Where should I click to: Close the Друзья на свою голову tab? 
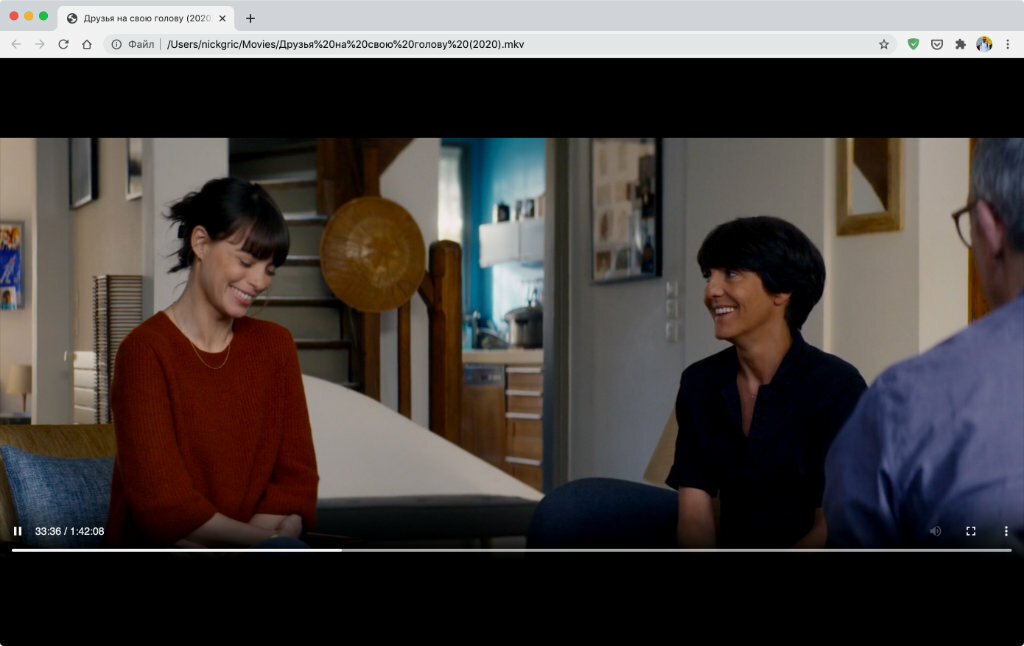[222, 18]
